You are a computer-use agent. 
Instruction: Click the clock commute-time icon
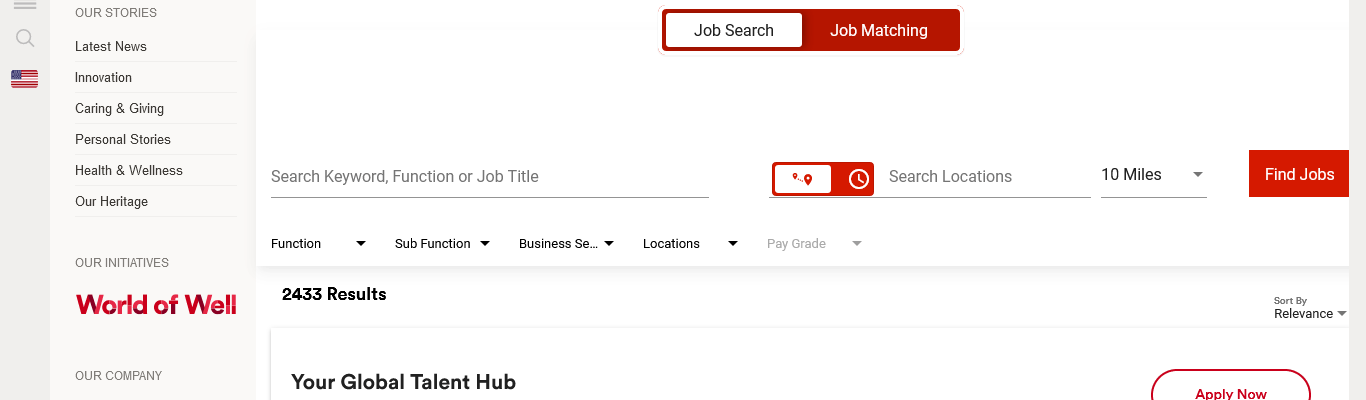(858, 179)
